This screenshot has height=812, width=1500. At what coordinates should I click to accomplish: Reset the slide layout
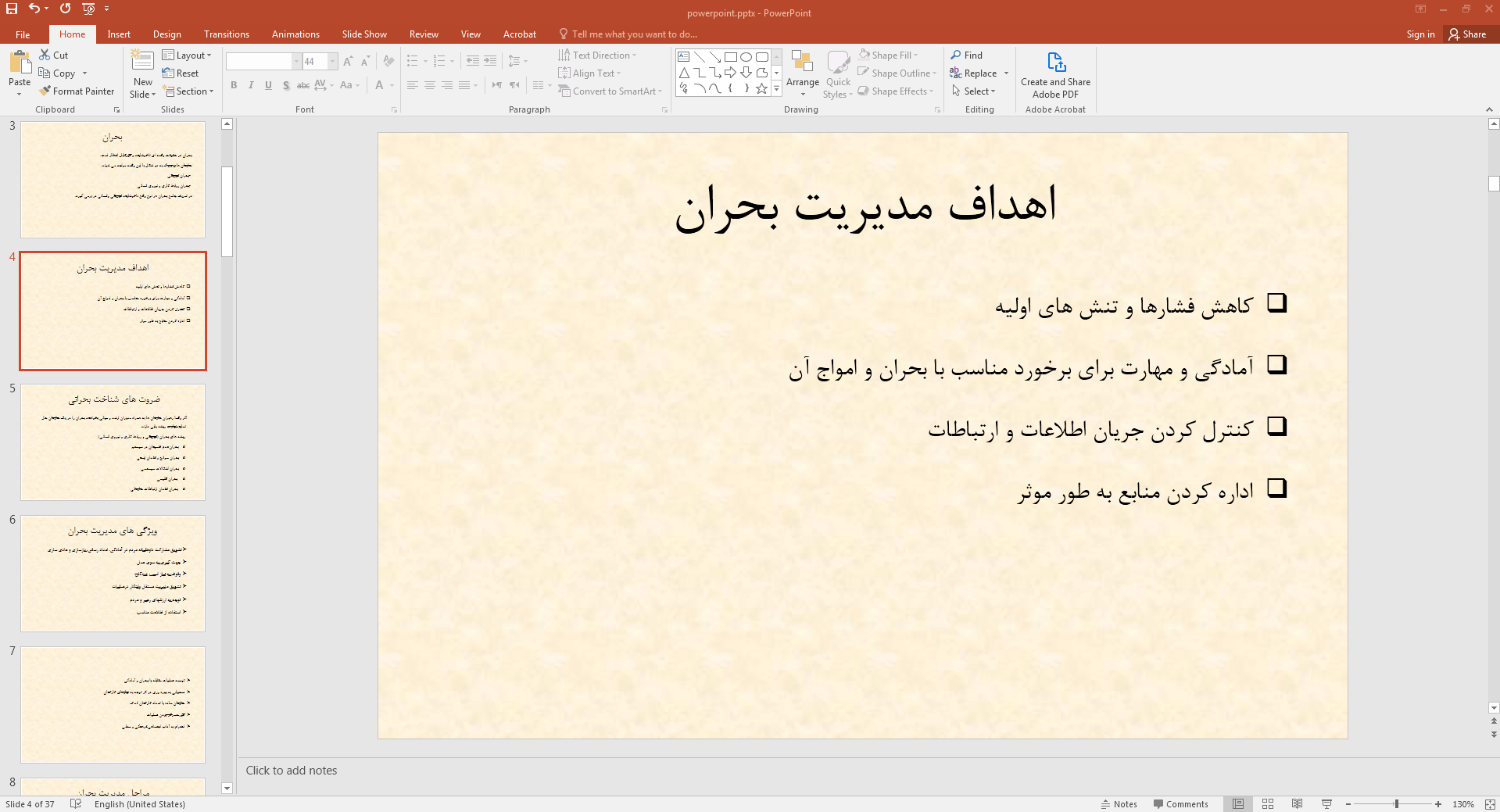click(181, 73)
